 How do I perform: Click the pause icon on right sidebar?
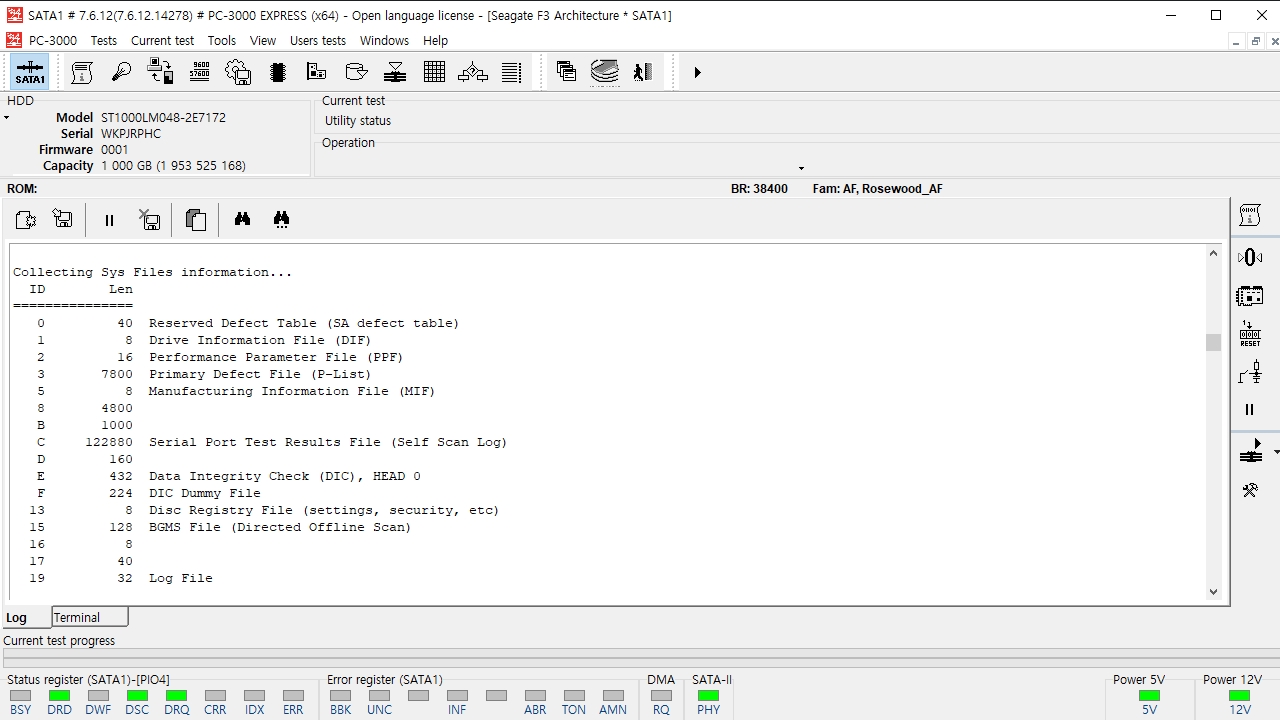point(1249,409)
